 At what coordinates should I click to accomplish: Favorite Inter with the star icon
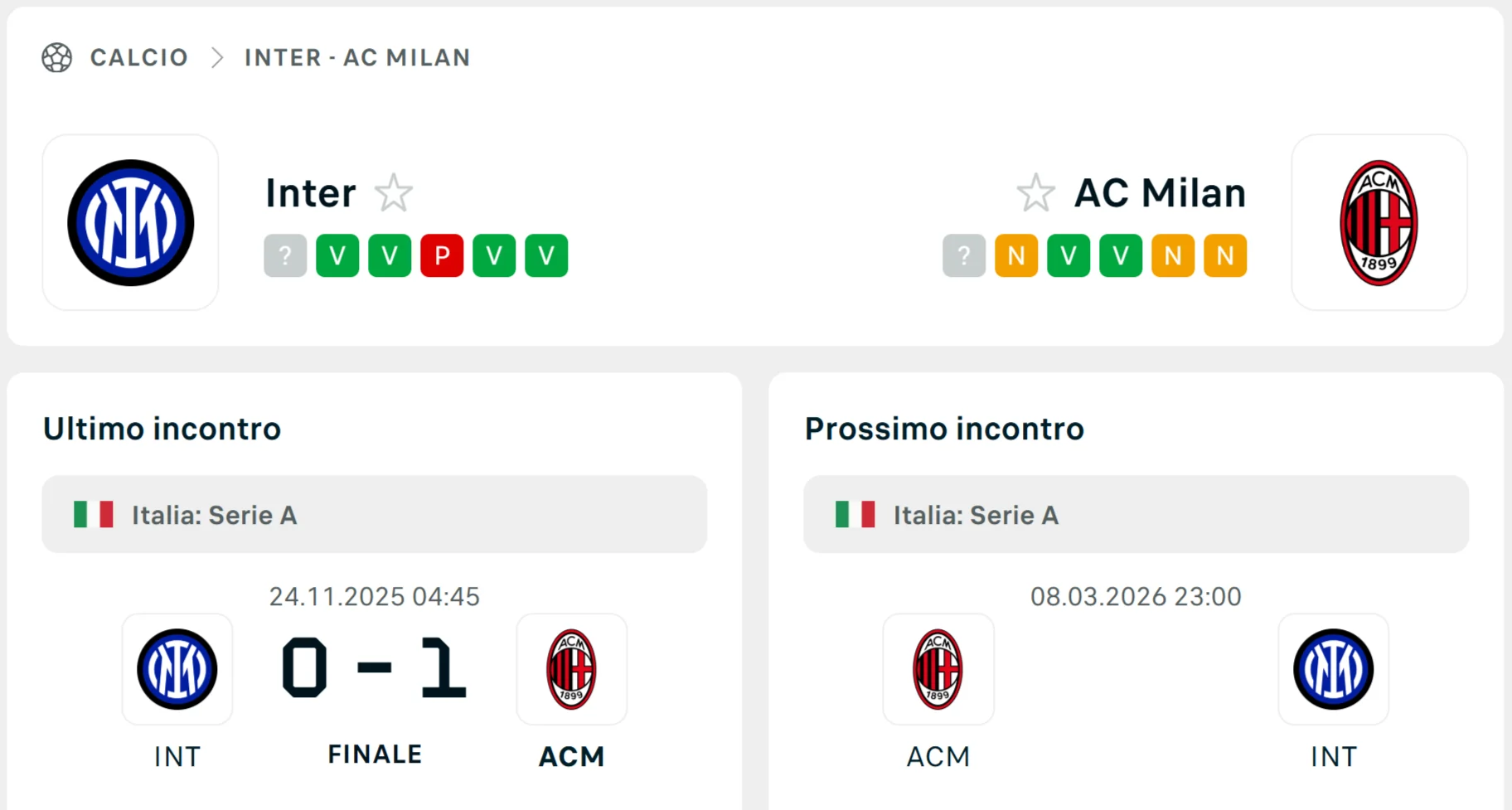click(x=394, y=193)
